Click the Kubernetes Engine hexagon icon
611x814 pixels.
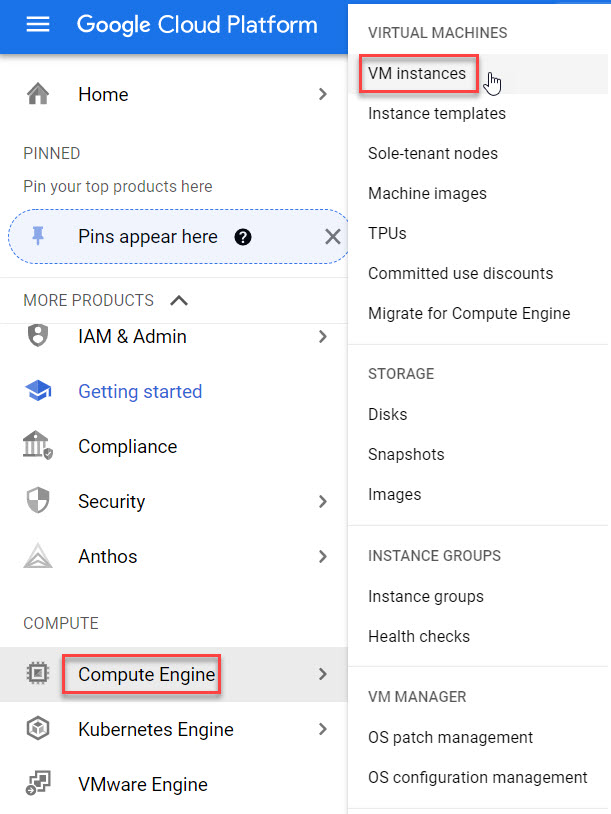pos(37,729)
